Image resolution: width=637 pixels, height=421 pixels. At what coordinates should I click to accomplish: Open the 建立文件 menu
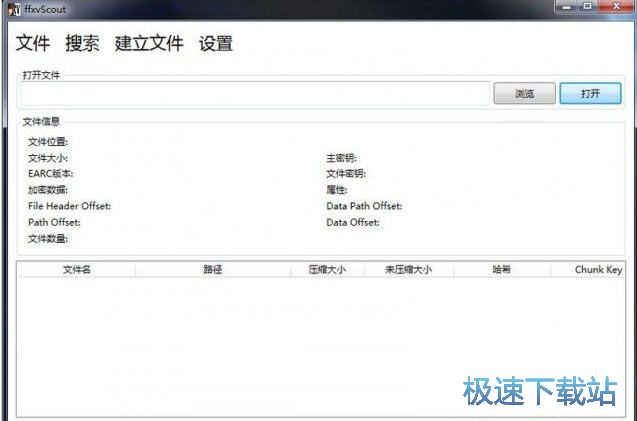[149, 44]
